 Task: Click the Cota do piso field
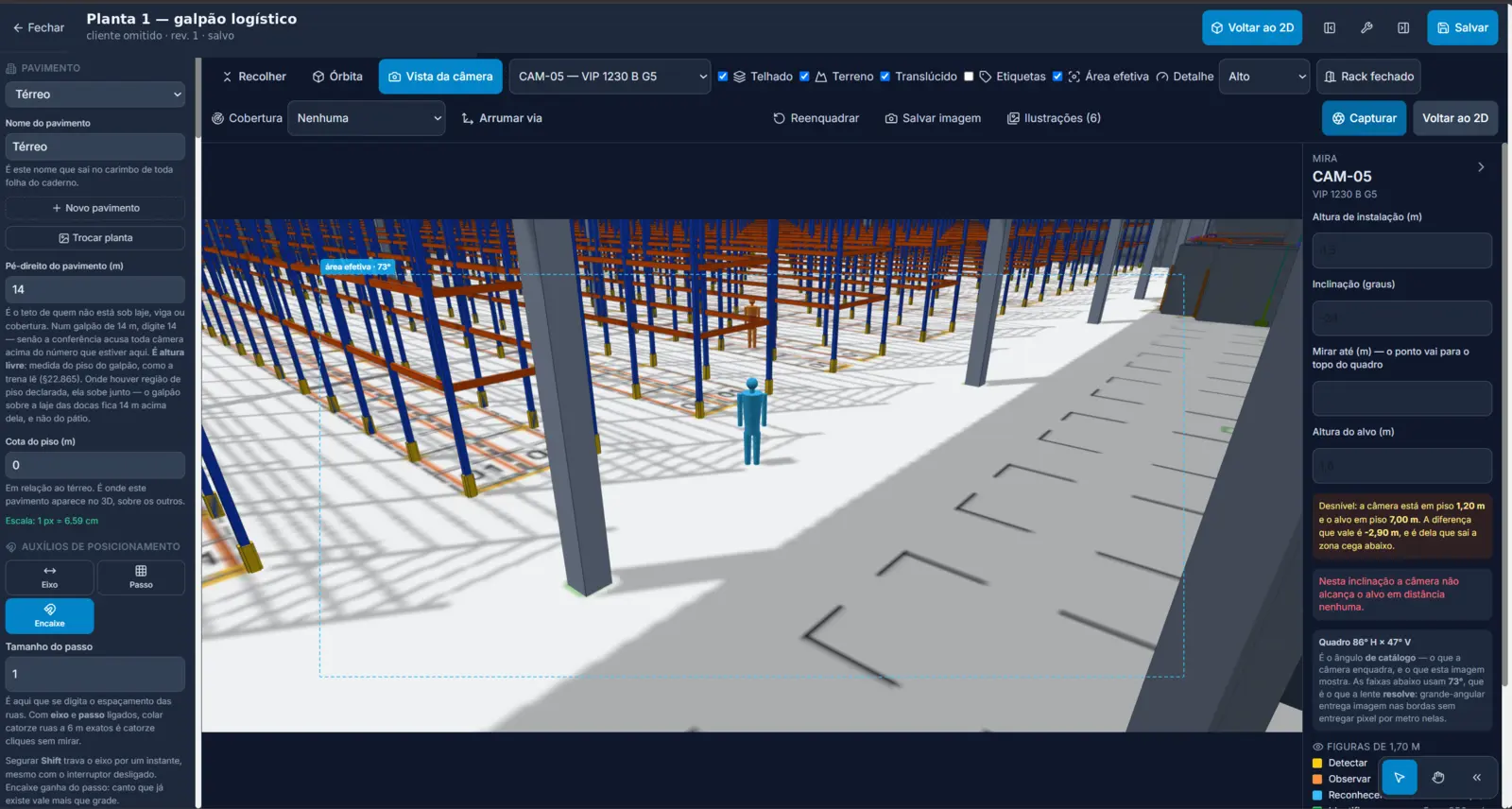coord(95,465)
